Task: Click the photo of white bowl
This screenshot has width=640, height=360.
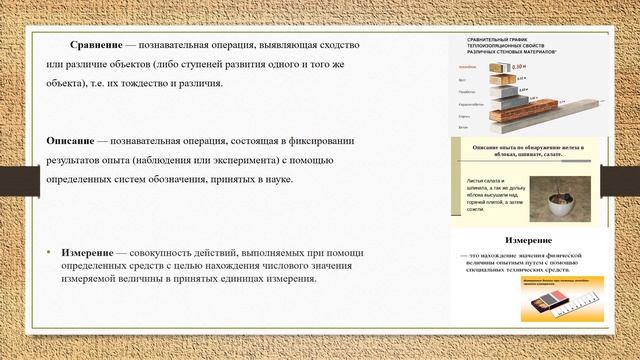Action: point(560,199)
